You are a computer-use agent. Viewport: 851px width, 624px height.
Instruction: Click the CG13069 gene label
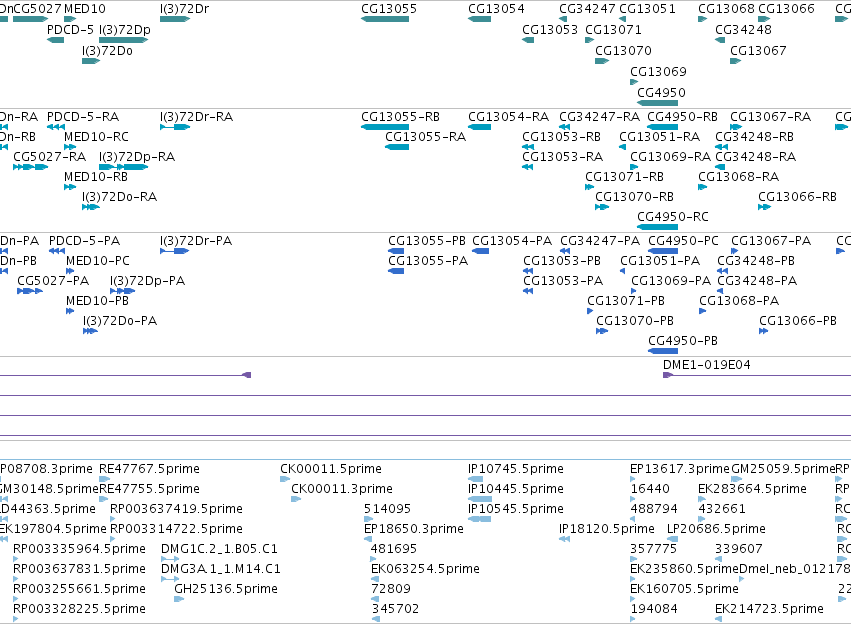(658, 72)
